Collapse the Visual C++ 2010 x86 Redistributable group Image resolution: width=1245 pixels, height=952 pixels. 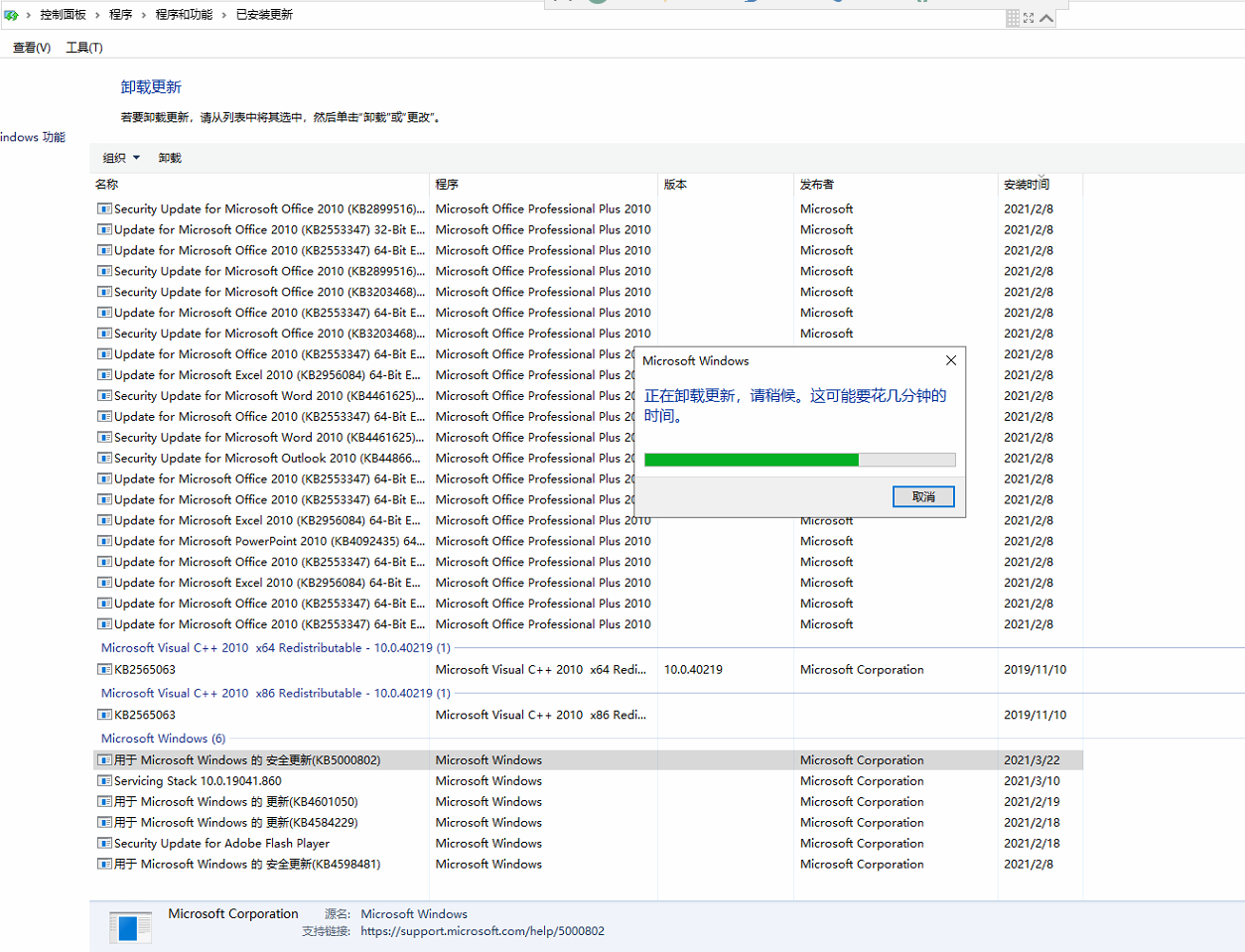click(276, 694)
